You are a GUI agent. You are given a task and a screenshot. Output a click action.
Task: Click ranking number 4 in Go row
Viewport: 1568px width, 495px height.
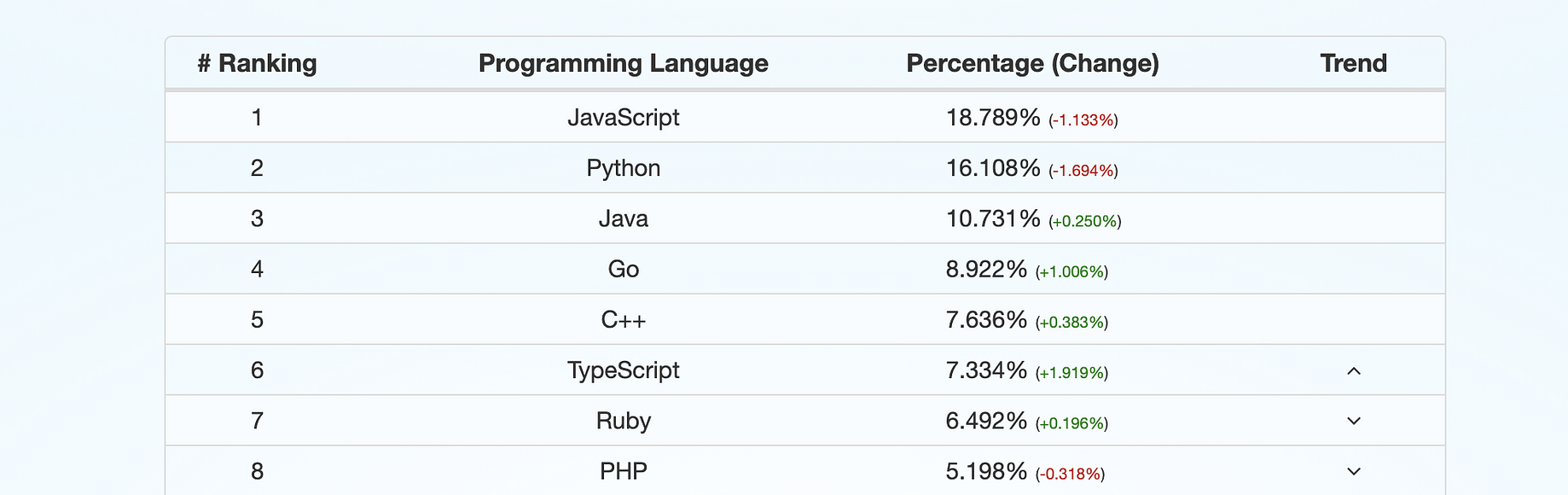(x=257, y=269)
